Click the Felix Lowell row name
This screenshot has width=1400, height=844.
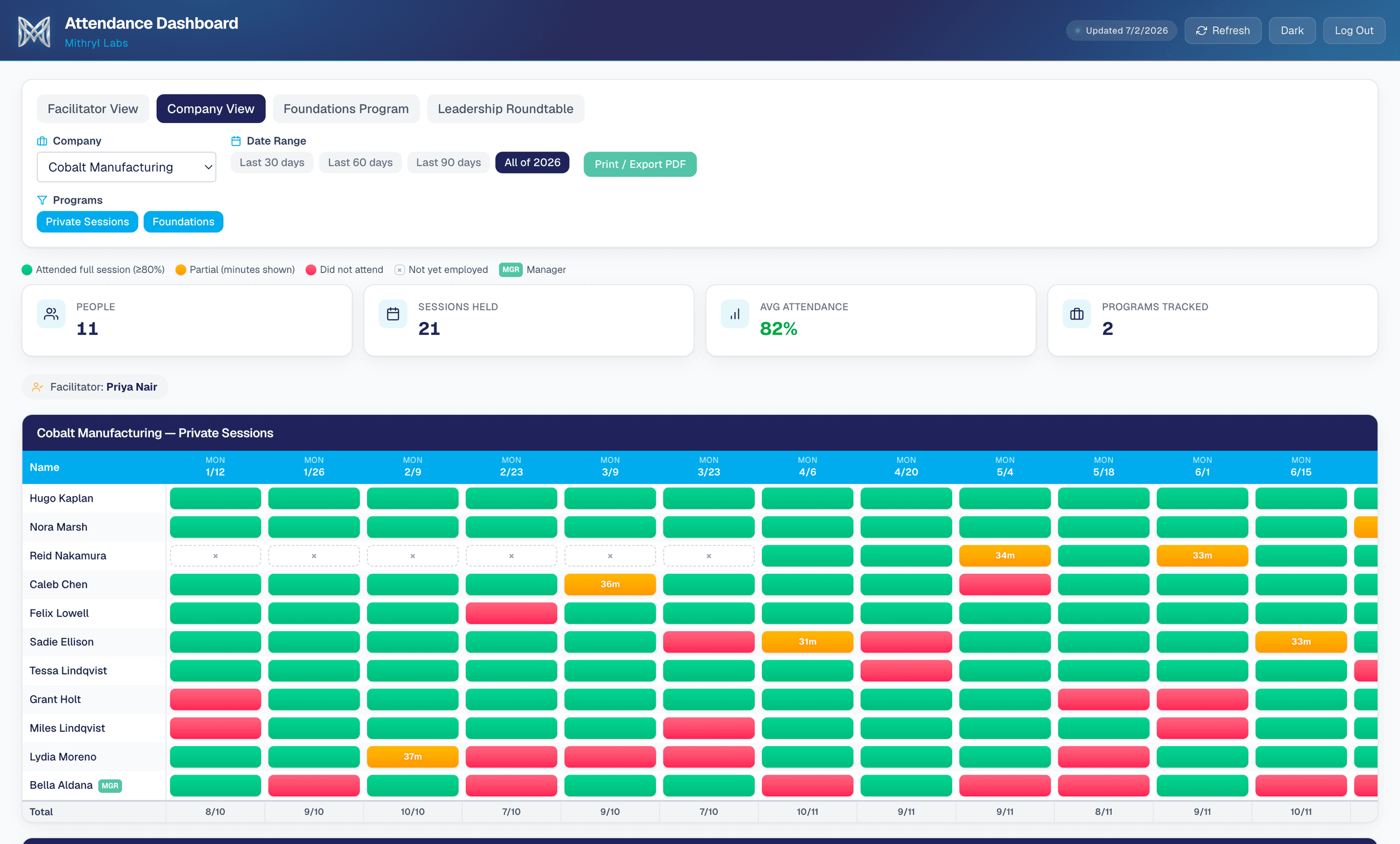point(59,613)
